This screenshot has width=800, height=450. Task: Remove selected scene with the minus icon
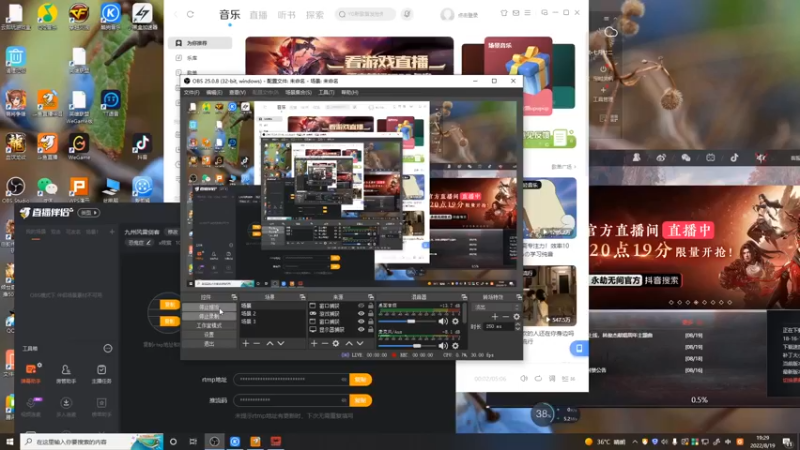[x=257, y=343]
